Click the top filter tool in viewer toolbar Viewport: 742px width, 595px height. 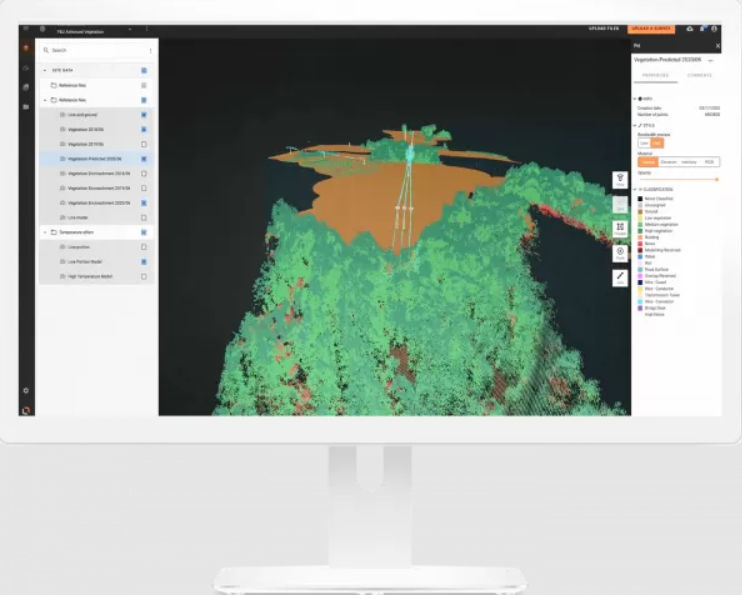[620, 180]
